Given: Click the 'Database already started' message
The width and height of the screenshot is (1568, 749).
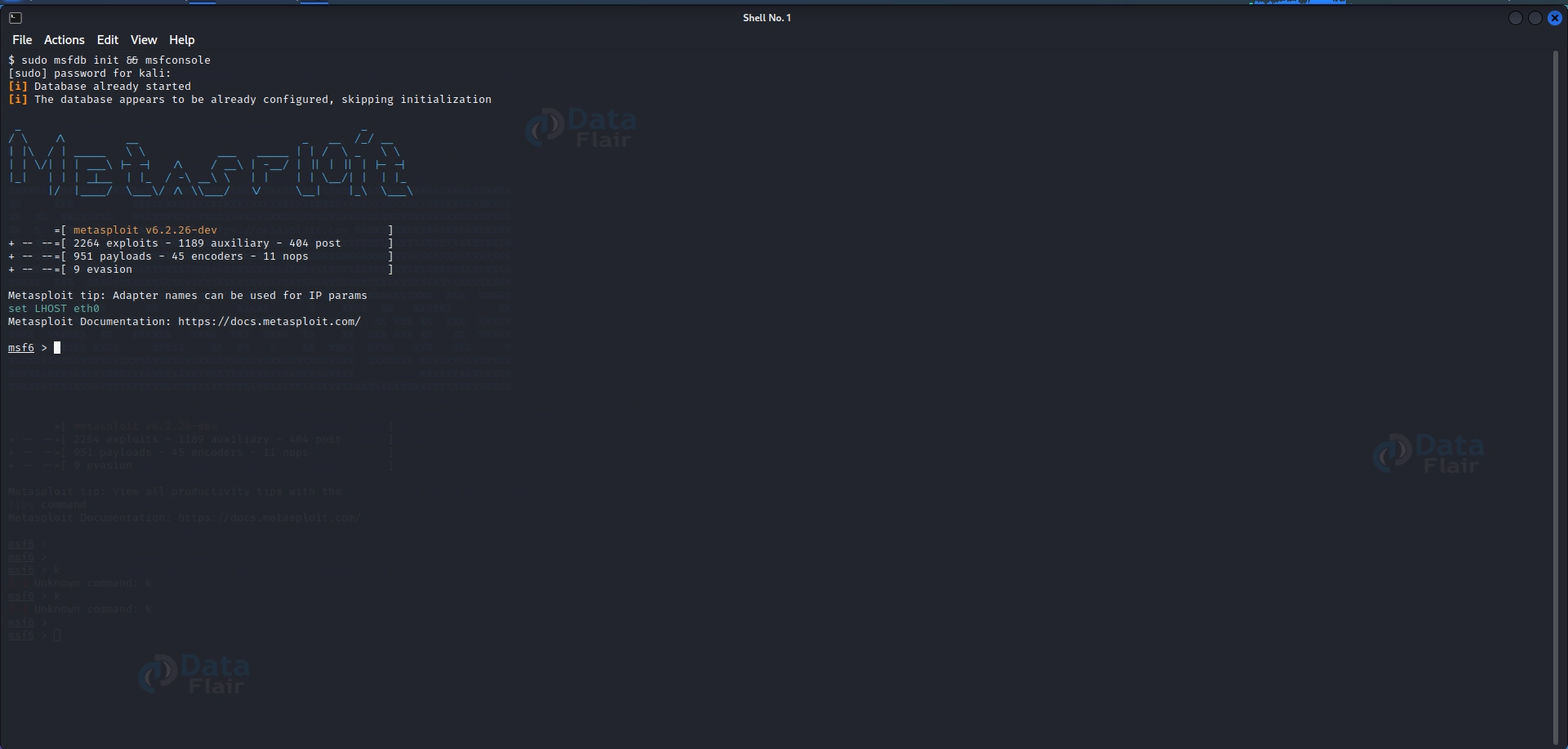Looking at the screenshot, I should pyautogui.click(x=113, y=87).
